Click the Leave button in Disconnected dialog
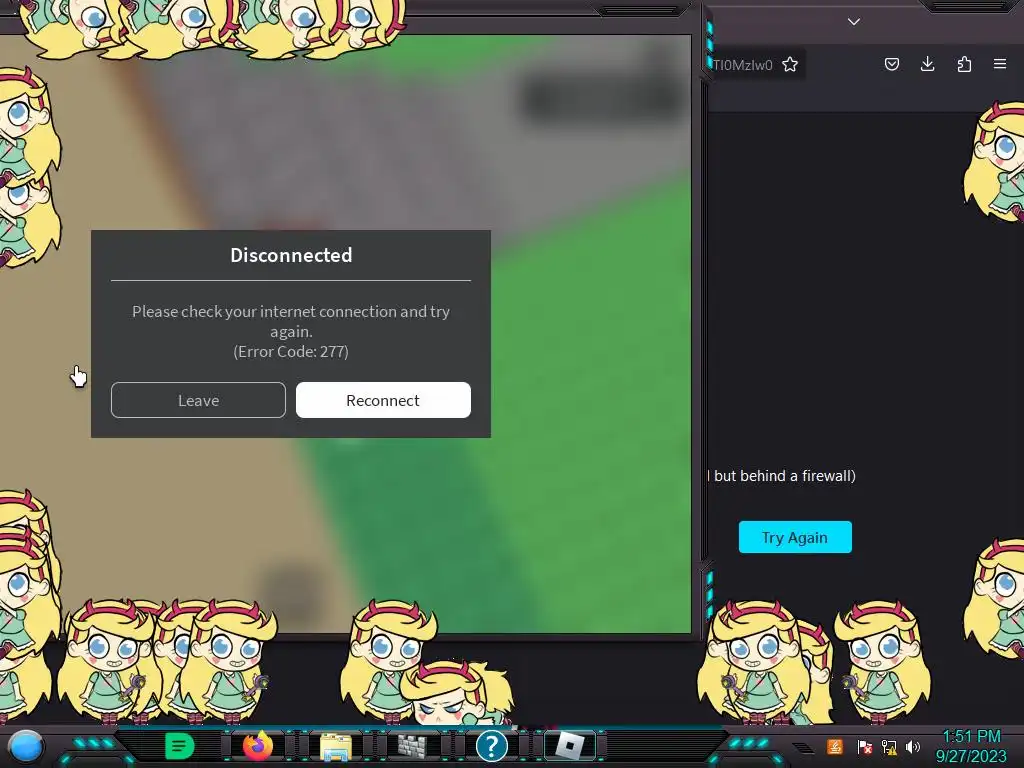Image resolution: width=1024 pixels, height=768 pixels. pos(199,400)
